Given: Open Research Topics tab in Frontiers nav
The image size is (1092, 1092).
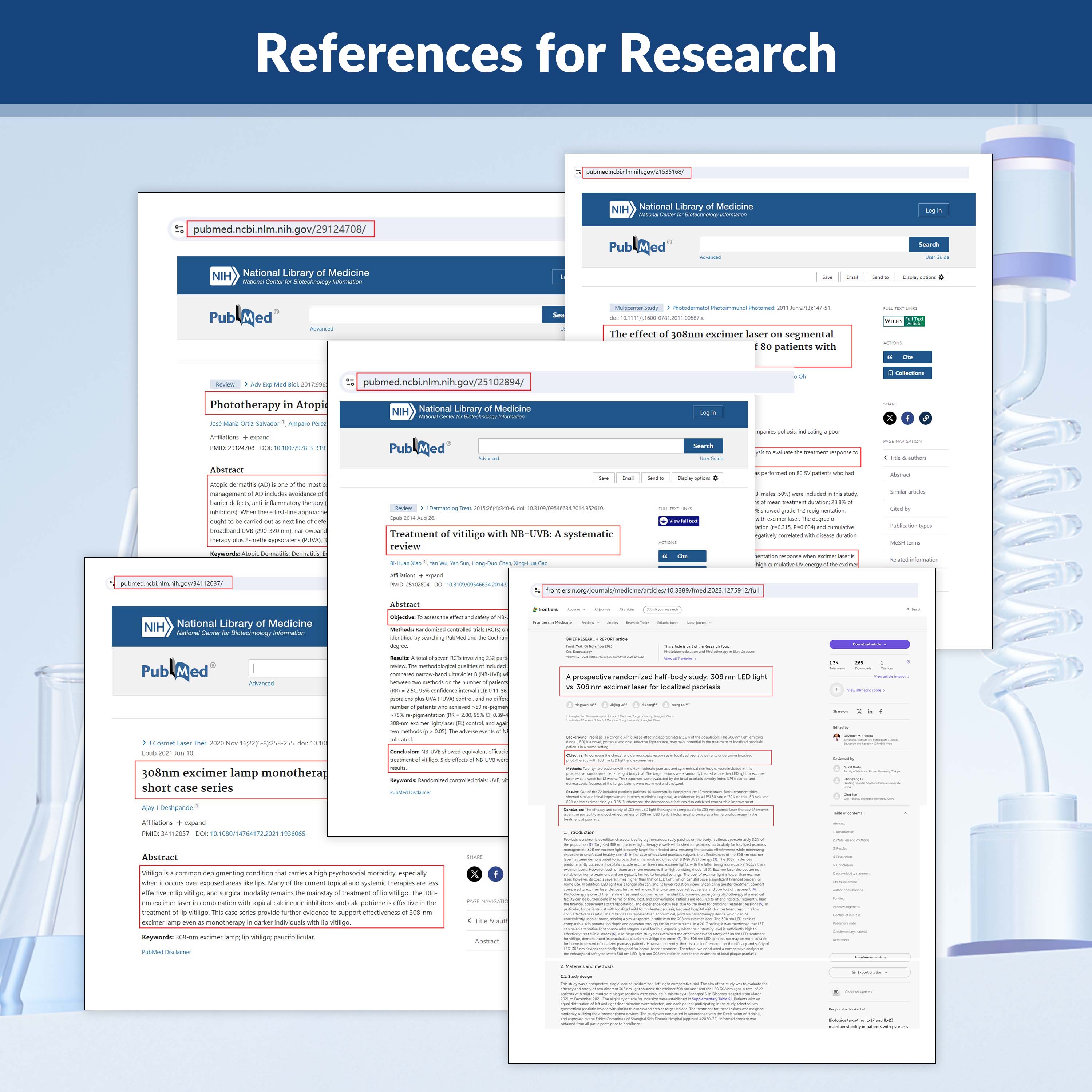Looking at the screenshot, I should 637,623.
